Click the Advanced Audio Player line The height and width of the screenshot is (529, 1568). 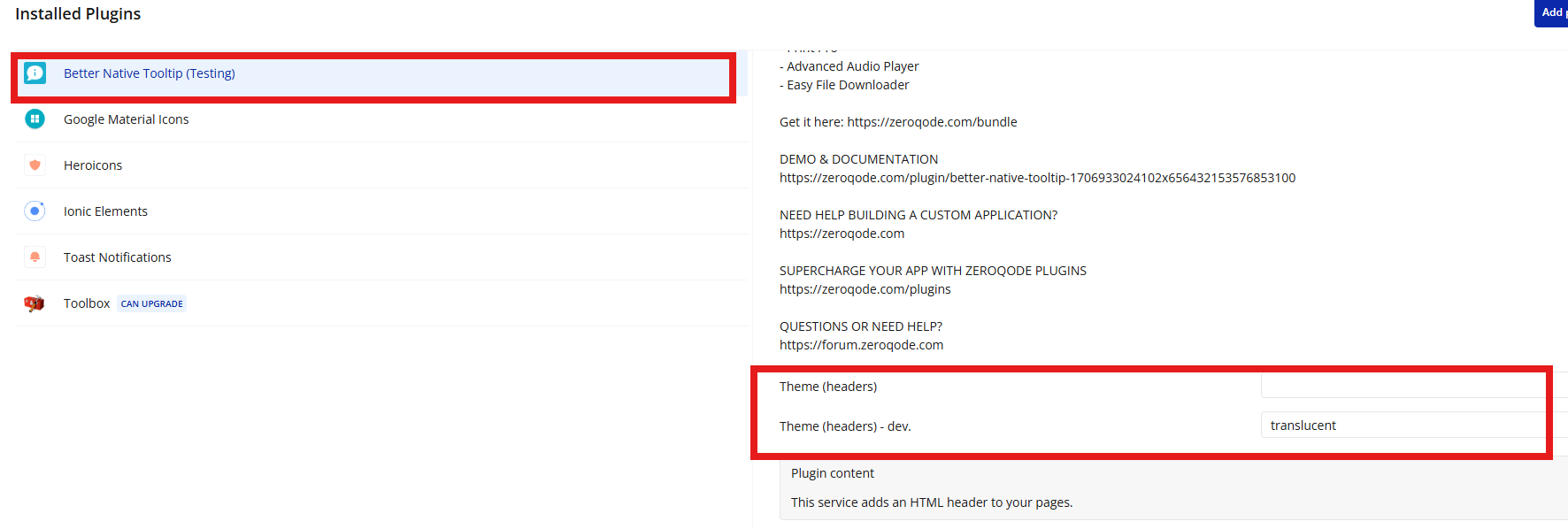[x=849, y=66]
